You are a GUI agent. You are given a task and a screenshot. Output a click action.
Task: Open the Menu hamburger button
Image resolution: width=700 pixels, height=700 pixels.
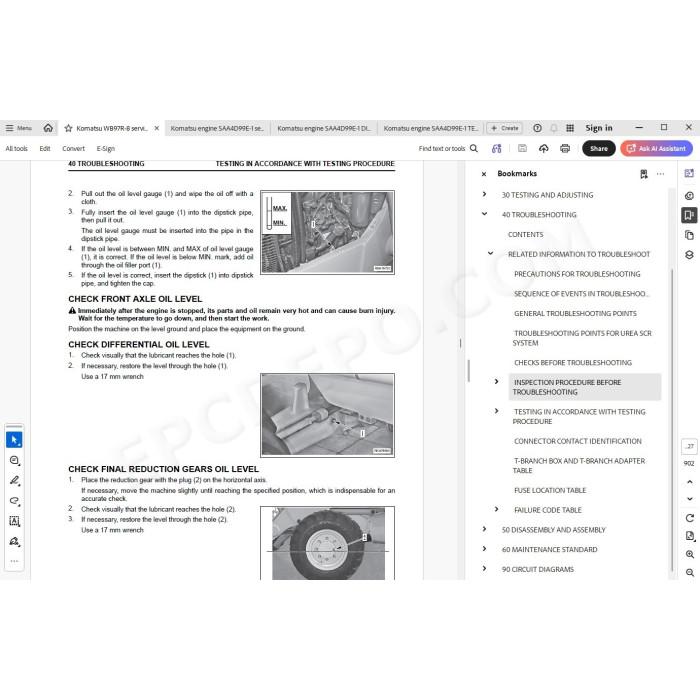pyautogui.click(x=18, y=128)
